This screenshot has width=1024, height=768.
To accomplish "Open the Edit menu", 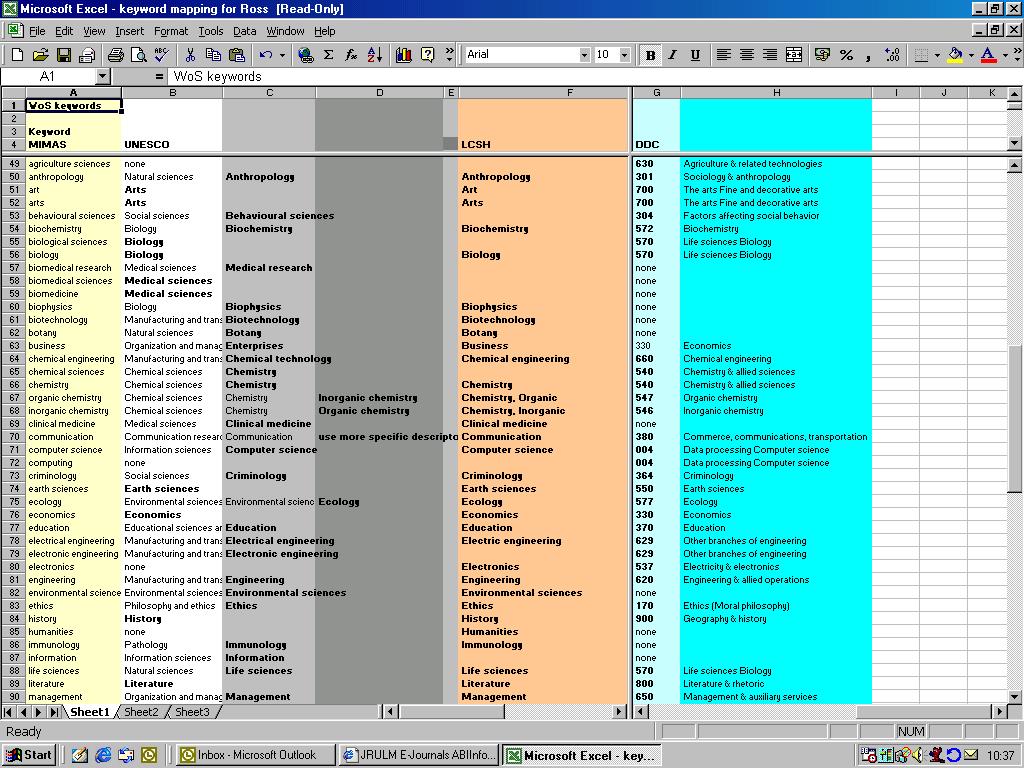I will tap(64, 31).
